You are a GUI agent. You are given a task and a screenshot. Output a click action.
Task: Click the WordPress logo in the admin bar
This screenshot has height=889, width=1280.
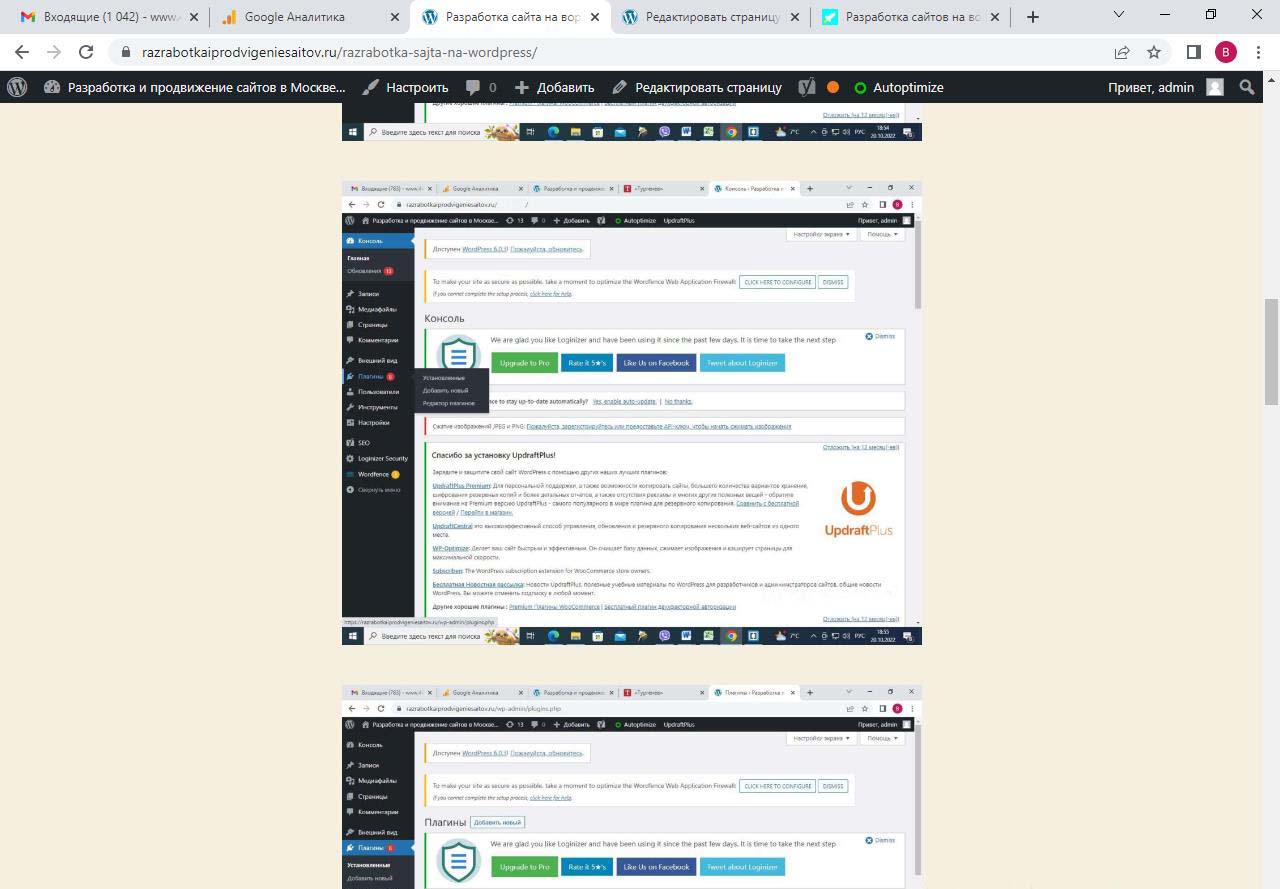17,87
